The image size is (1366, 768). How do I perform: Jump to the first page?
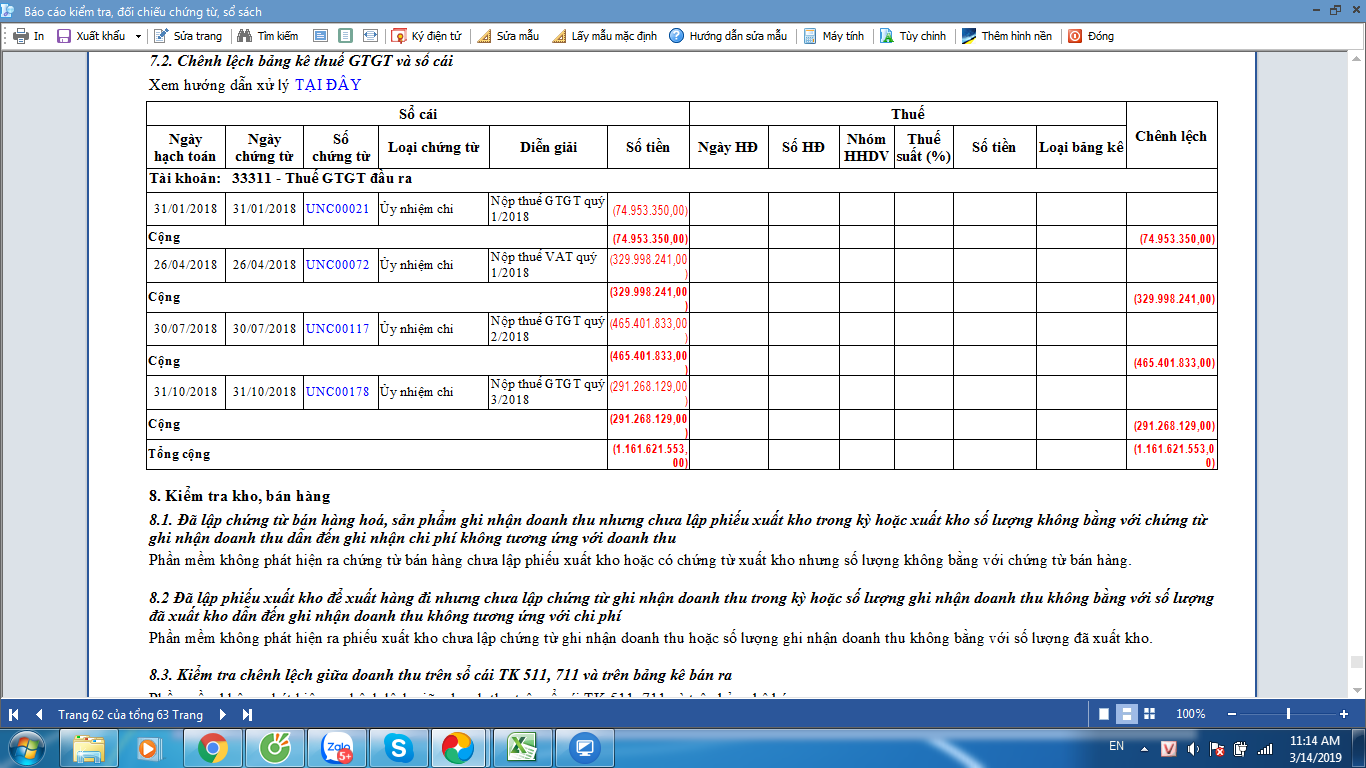coord(14,714)
